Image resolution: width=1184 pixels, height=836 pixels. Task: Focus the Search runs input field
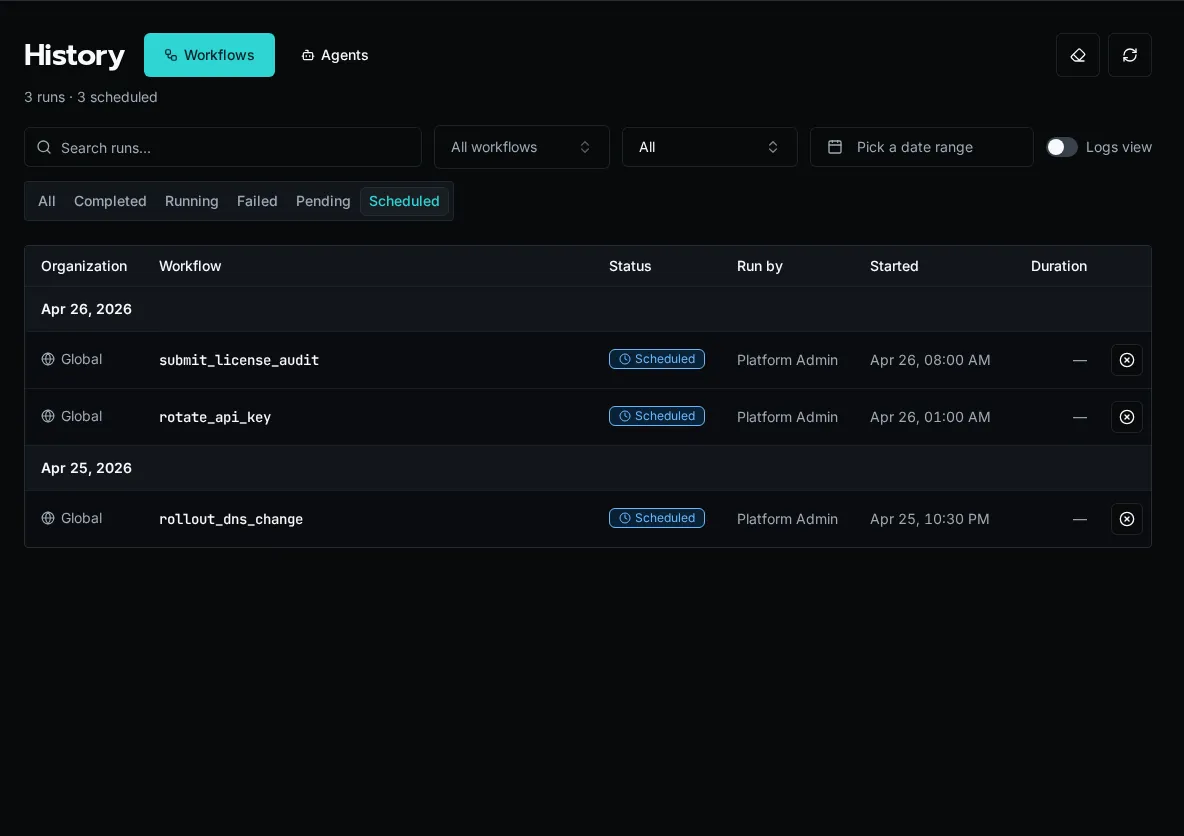(223, 147)
